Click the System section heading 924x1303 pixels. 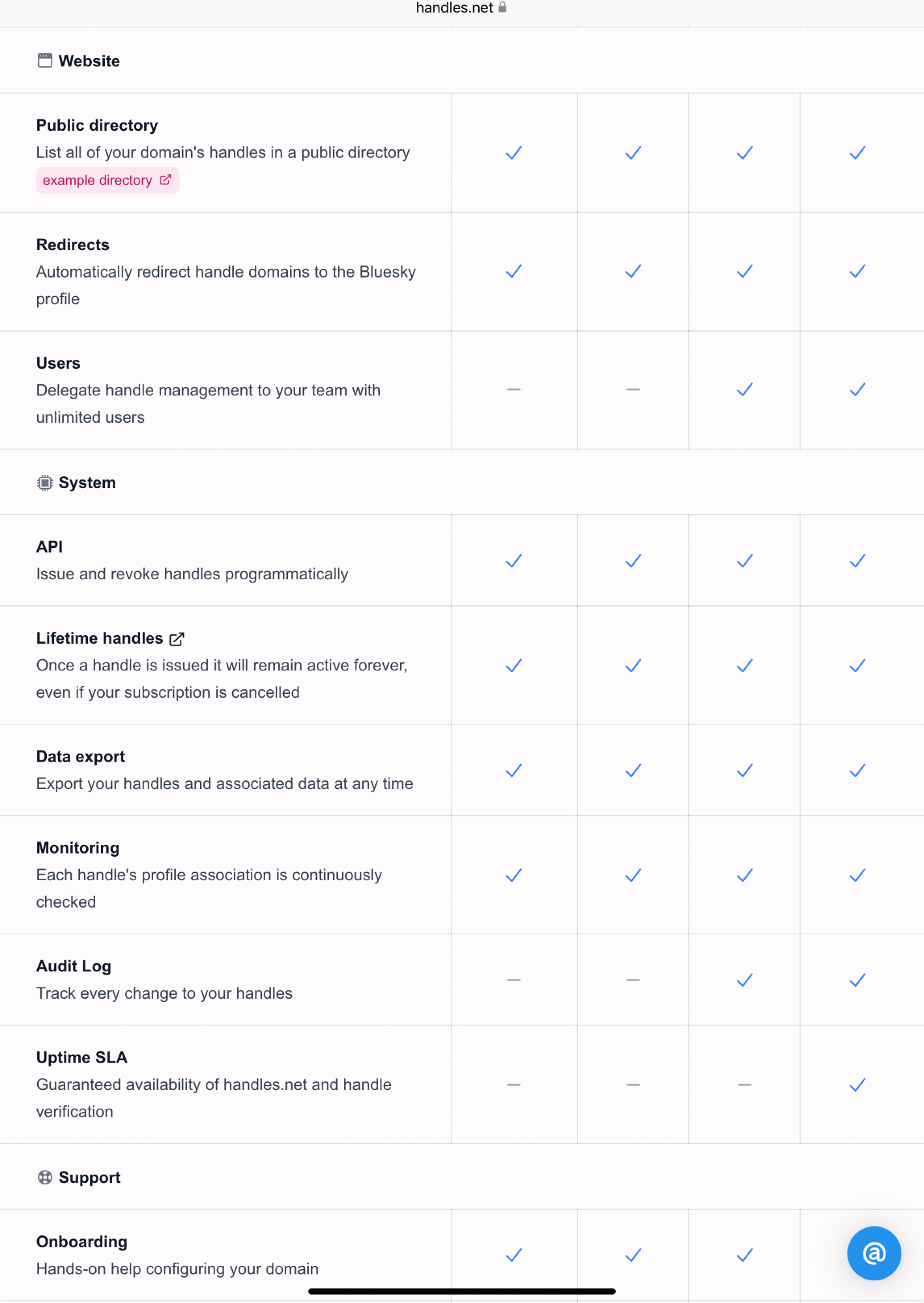point(87,483)
